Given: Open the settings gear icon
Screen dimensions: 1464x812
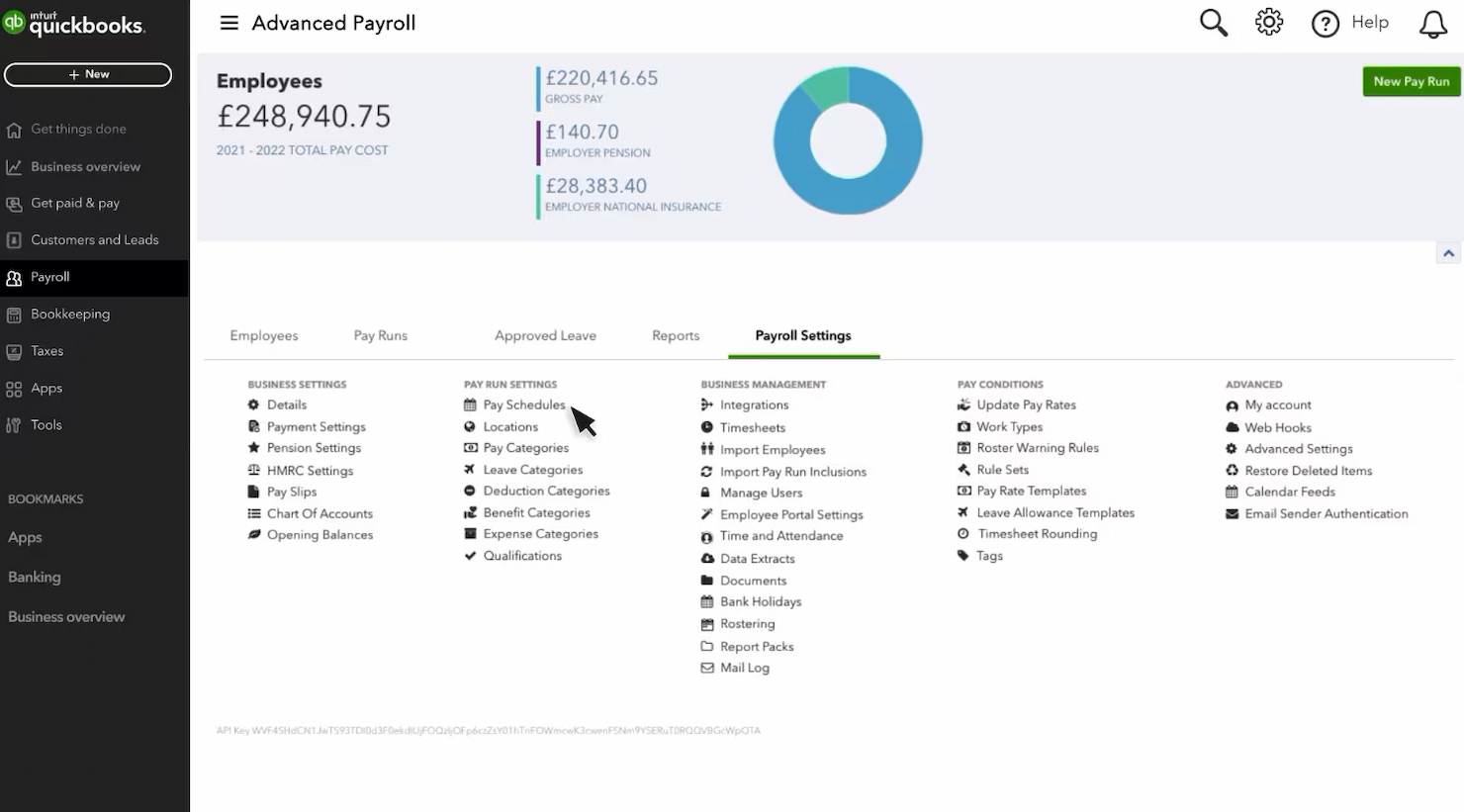Looking at the screenshot, I should tap(1269, 22).
